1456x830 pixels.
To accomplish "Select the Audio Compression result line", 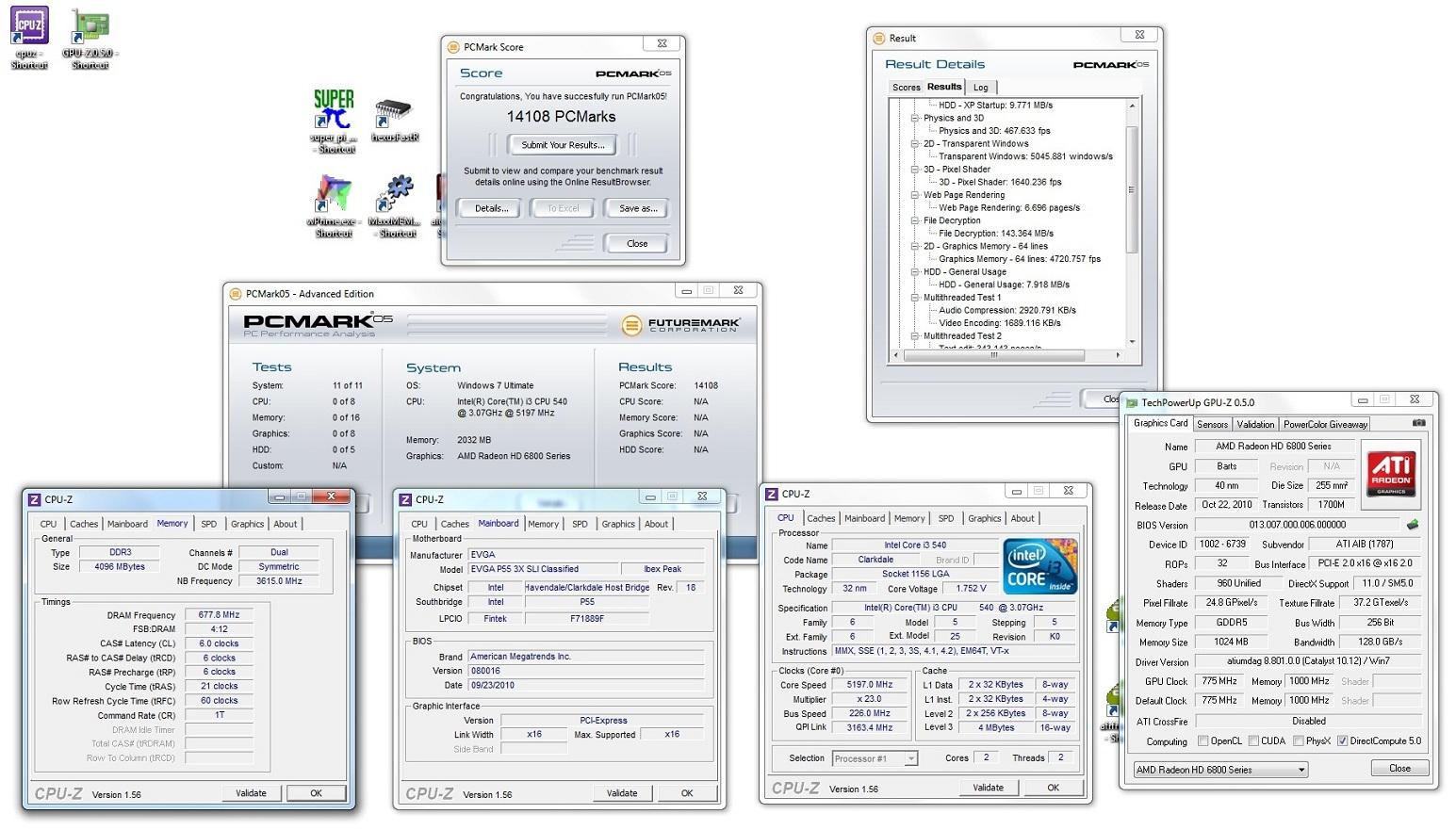I will [1007, 310].
